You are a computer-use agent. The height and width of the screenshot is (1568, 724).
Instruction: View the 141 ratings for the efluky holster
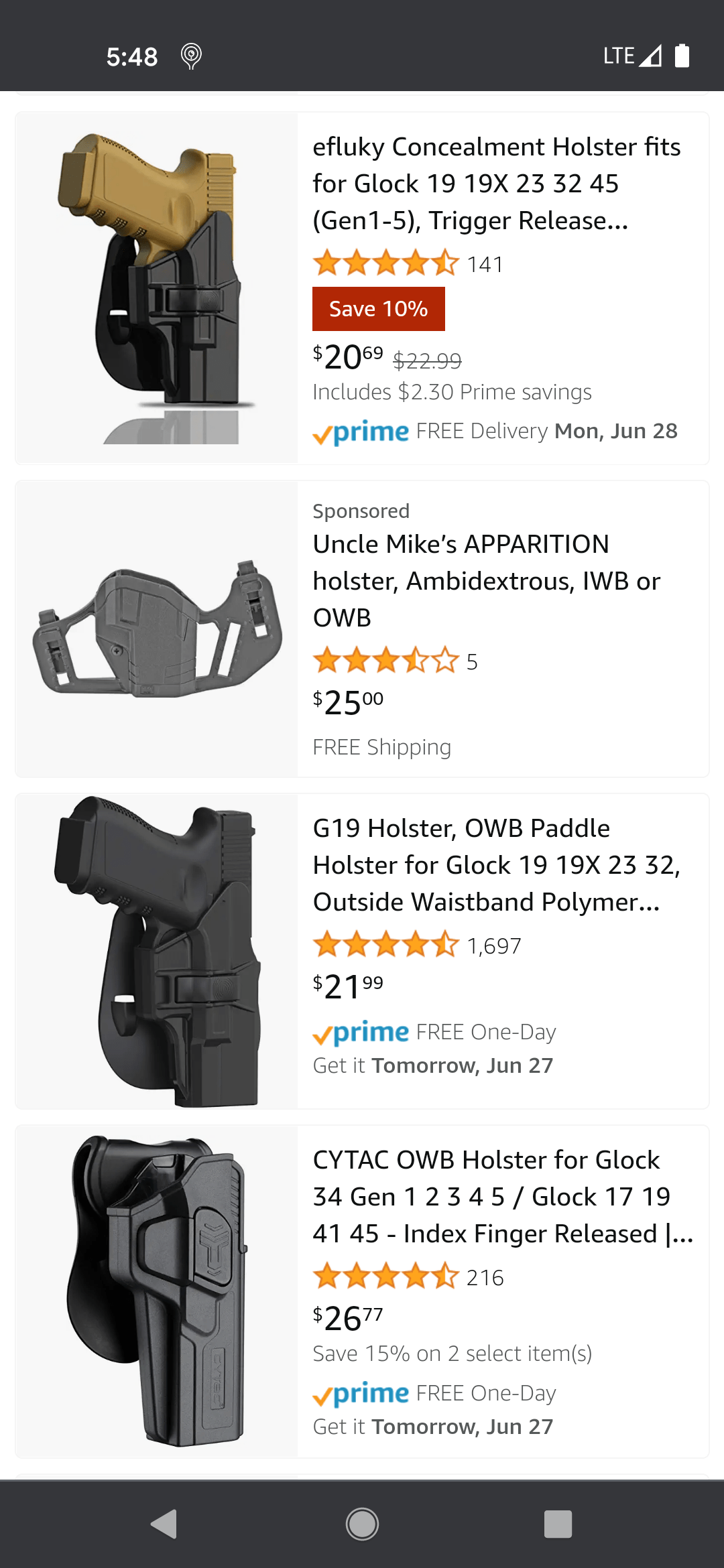tap(485, 264)
